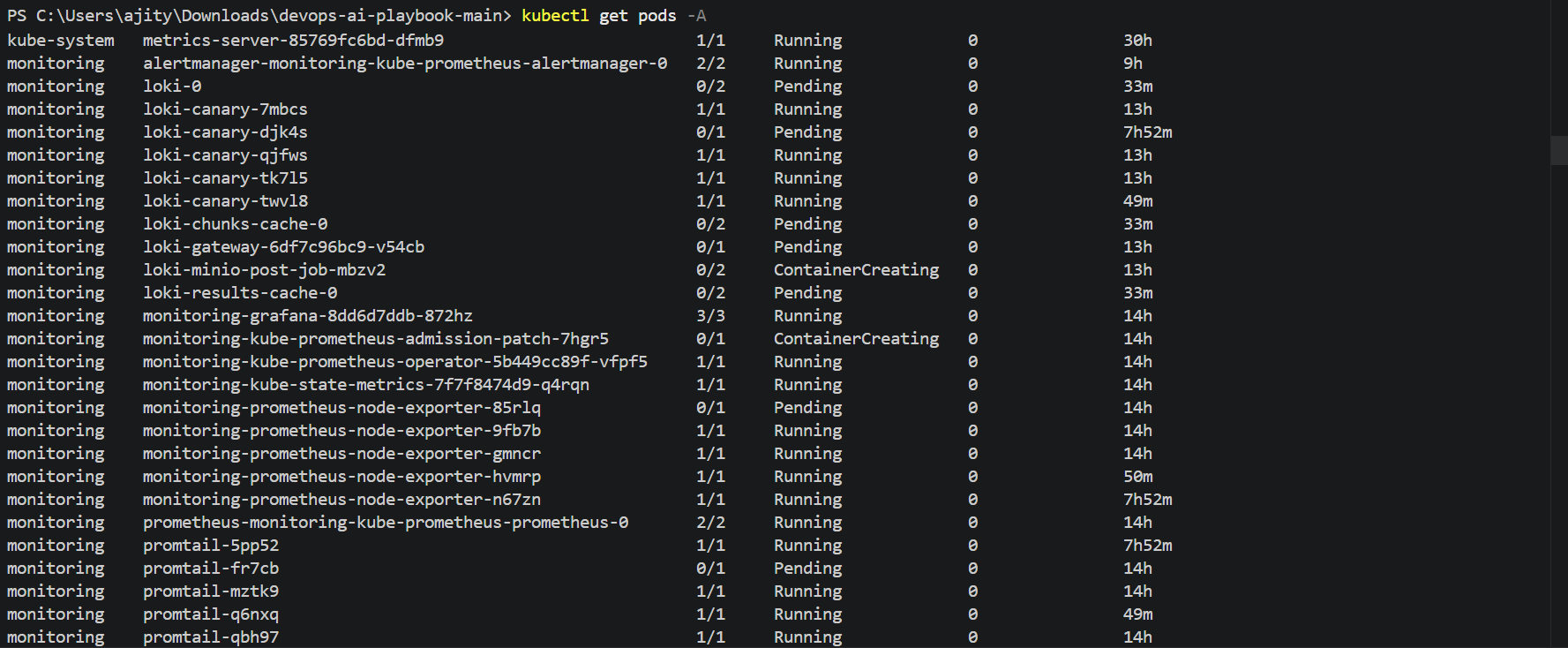
Task: Click the Pending status of node-exporter-85rlq
Action: (808, 408)
